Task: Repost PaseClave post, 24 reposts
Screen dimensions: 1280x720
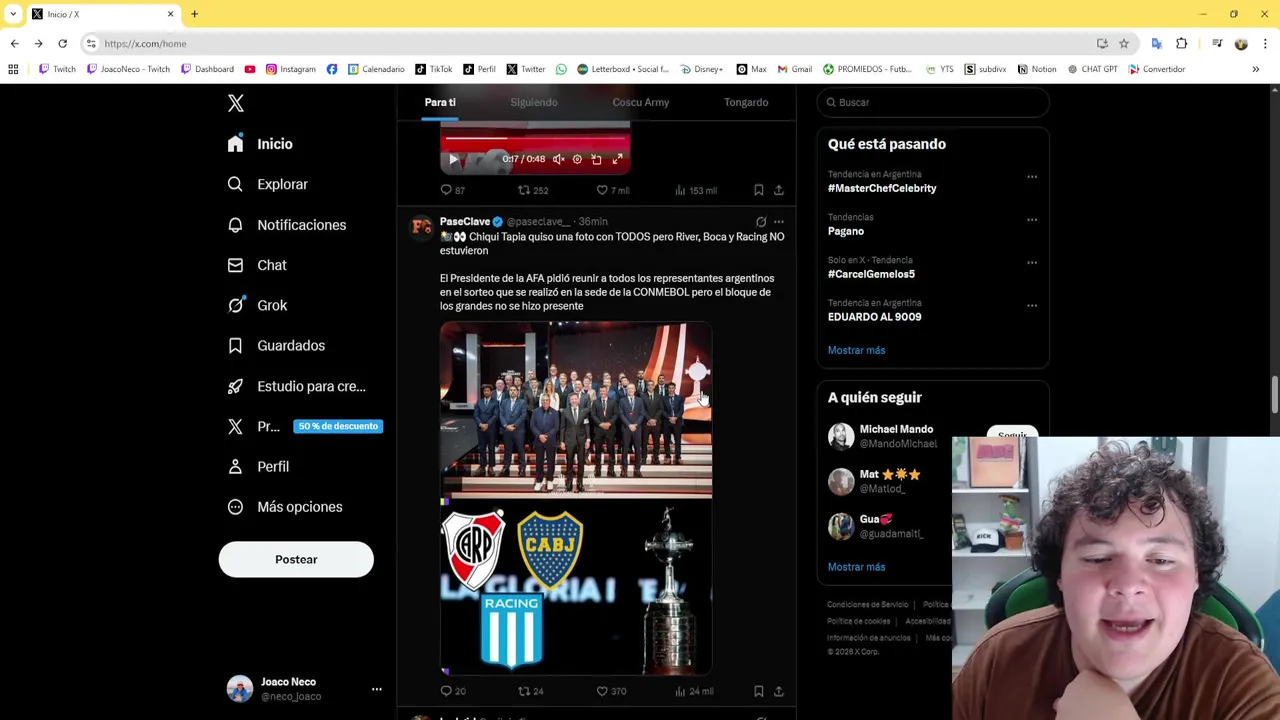Action: click(x=530, y=691)
